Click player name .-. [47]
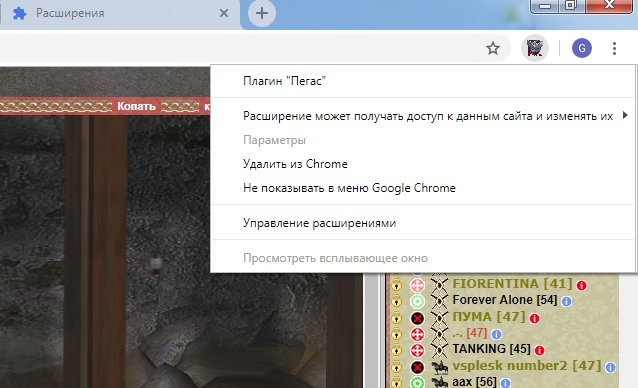 (470, 333)
